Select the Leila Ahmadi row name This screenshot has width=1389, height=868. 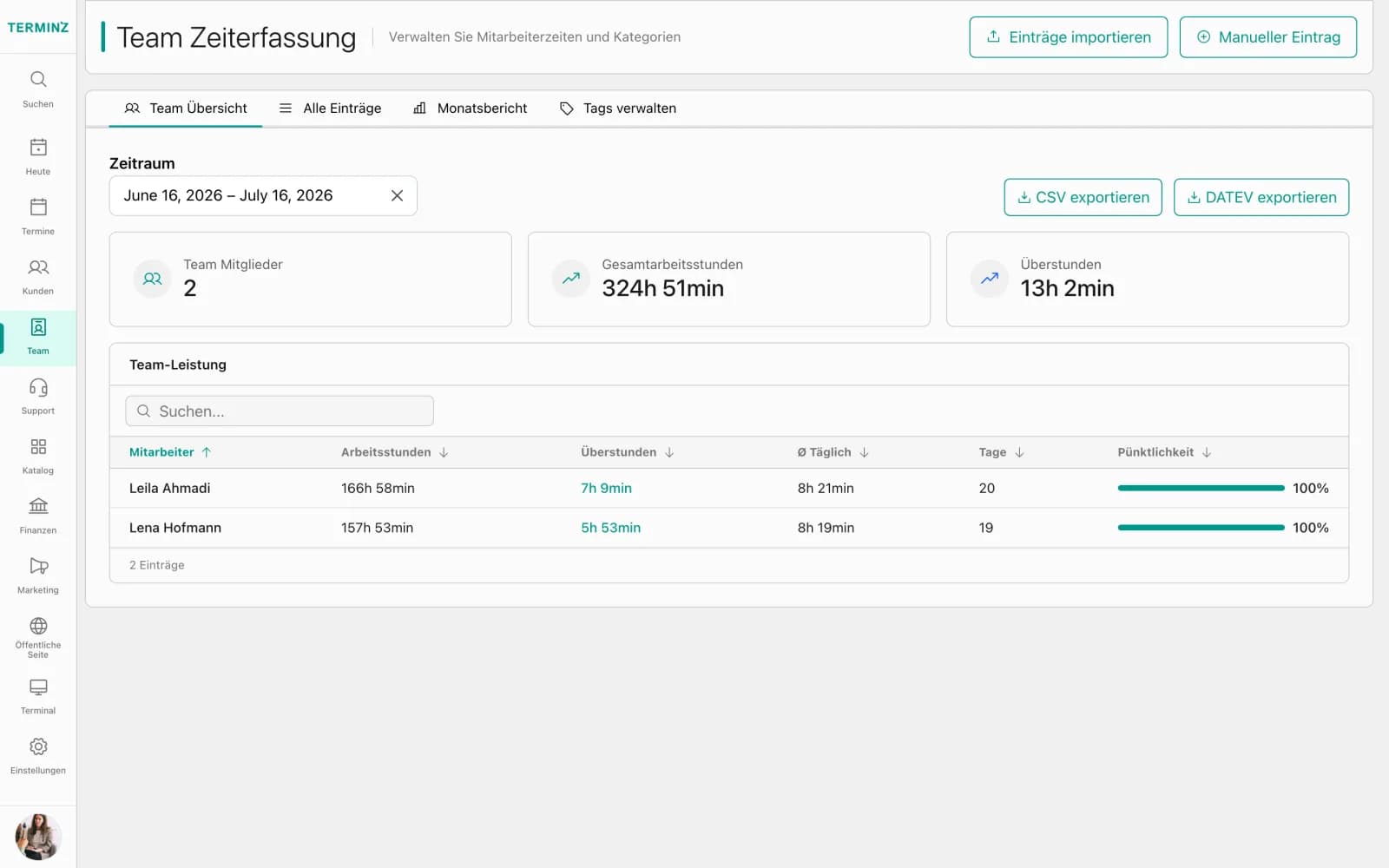tap(170, 488)
